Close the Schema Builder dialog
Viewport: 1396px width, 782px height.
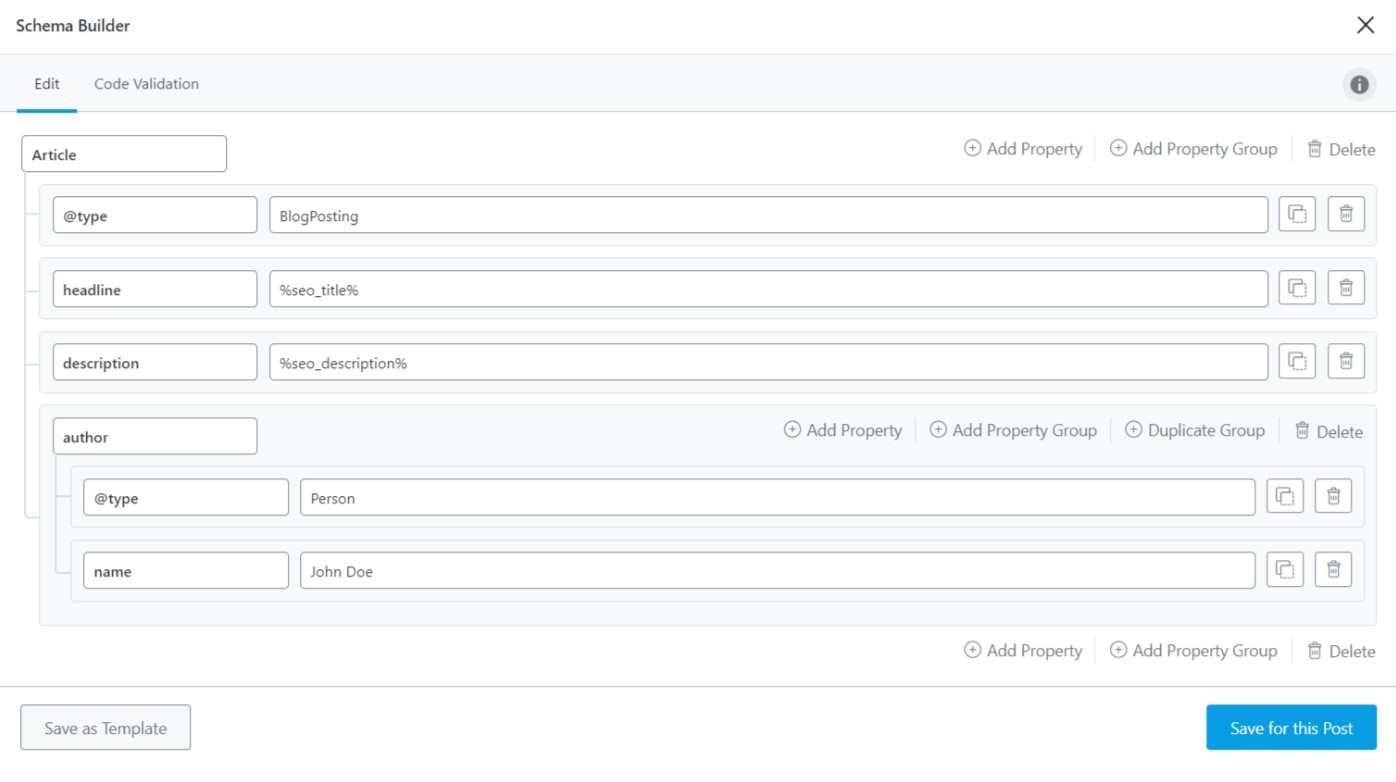1365,25
